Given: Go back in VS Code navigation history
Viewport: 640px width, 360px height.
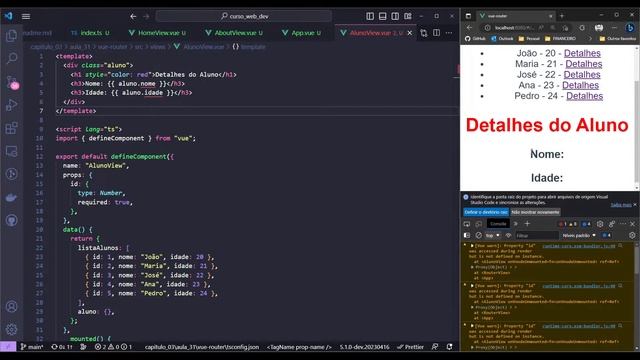Looking at the screenshot, I should point(133,16).
